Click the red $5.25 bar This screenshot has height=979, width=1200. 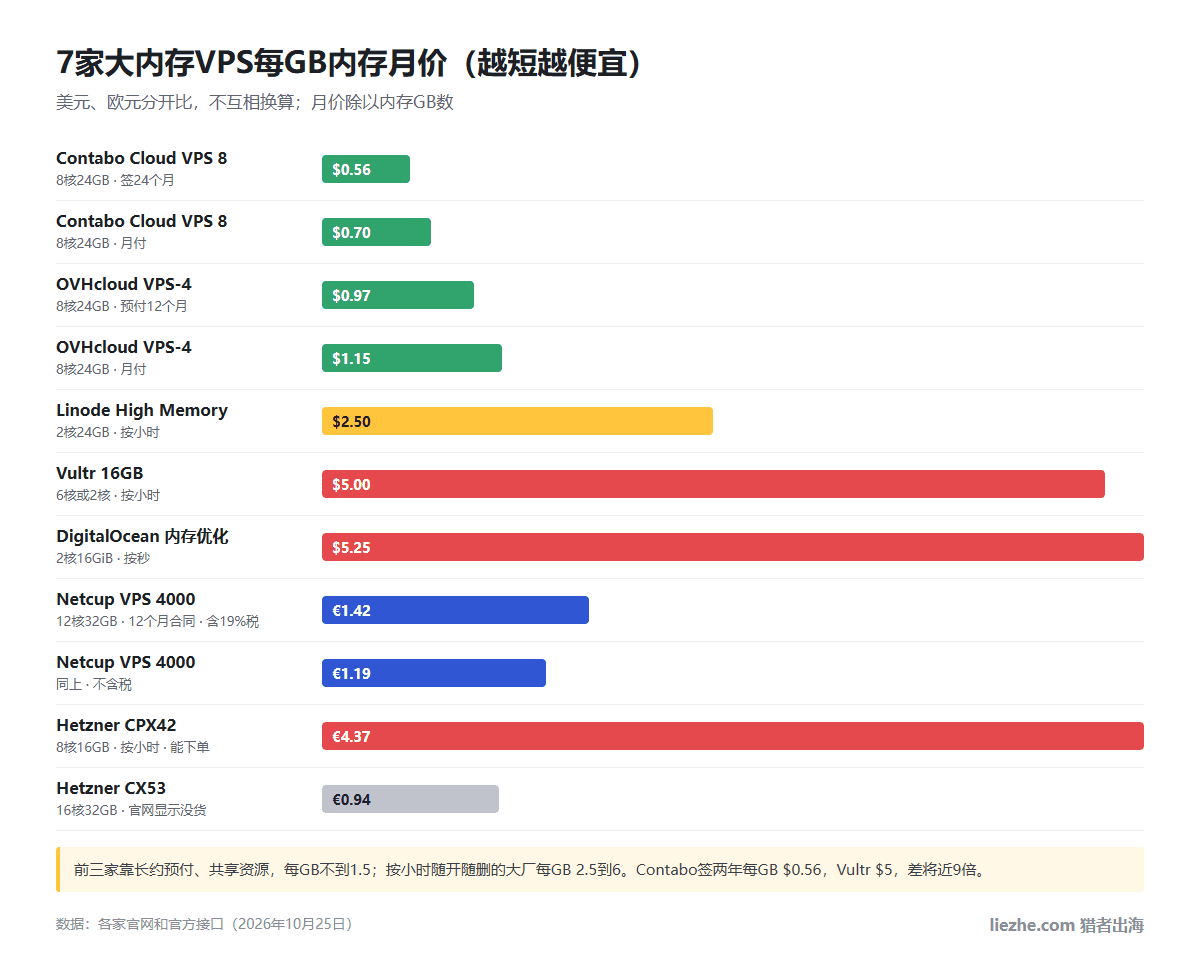click(733, 547)
